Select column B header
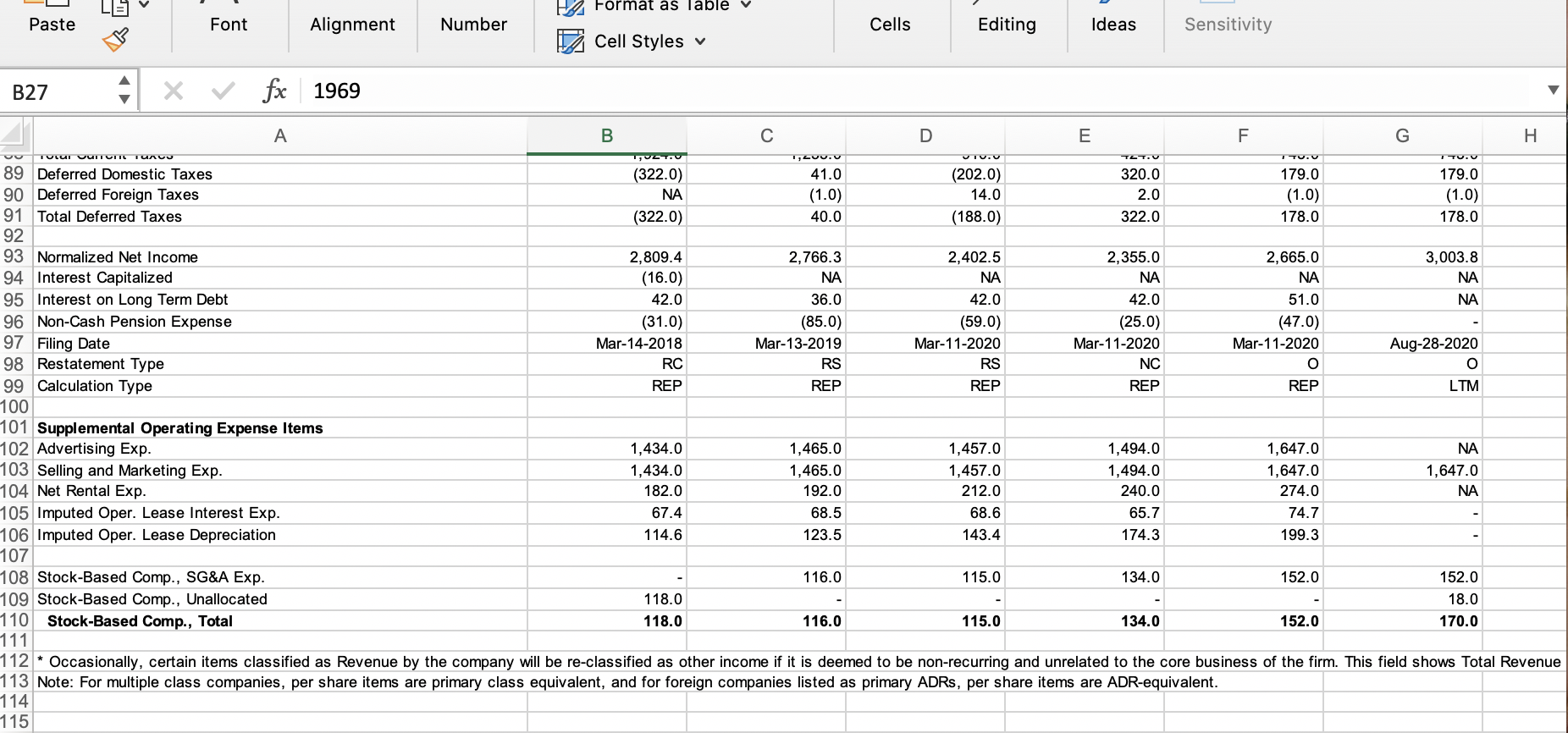 (x=606, y=135)
